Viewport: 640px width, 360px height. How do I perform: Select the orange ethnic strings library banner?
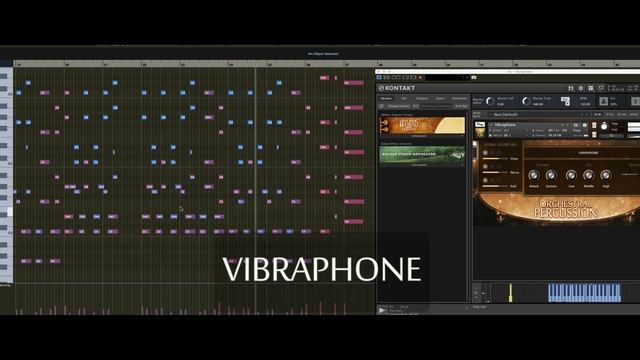[422, 125]
